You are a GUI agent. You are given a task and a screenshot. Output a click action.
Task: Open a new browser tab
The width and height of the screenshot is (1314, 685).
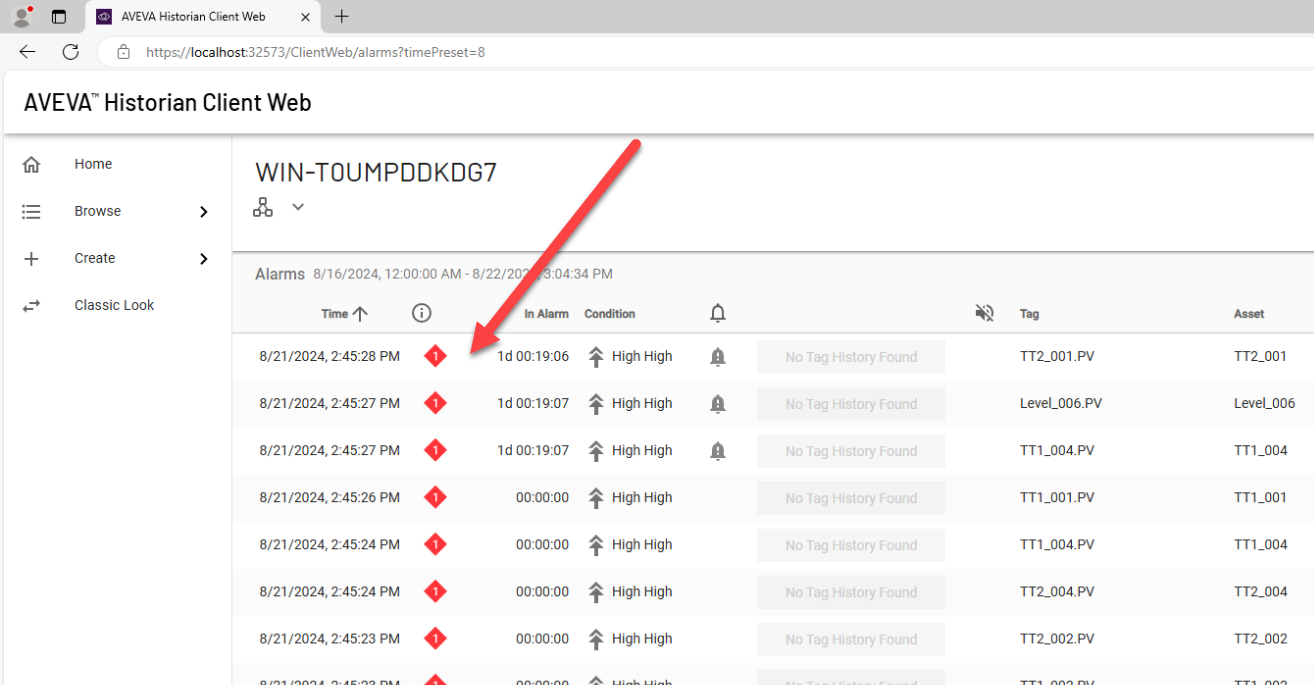click(342, 16)
